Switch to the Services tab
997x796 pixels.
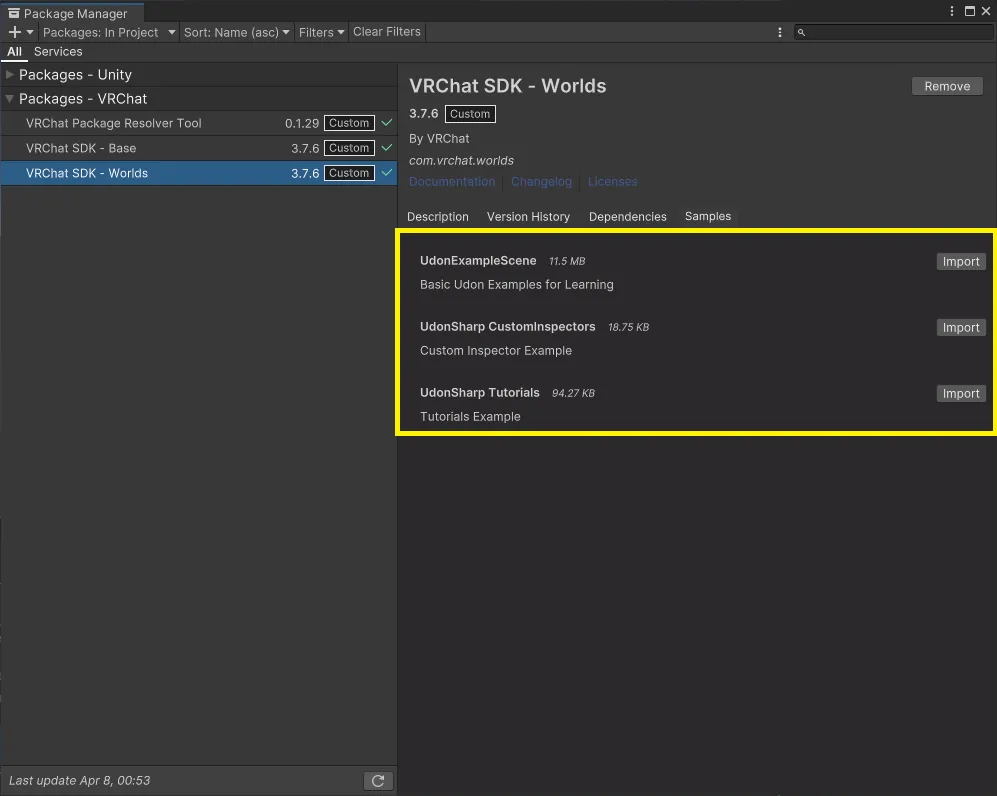(58, 51)
